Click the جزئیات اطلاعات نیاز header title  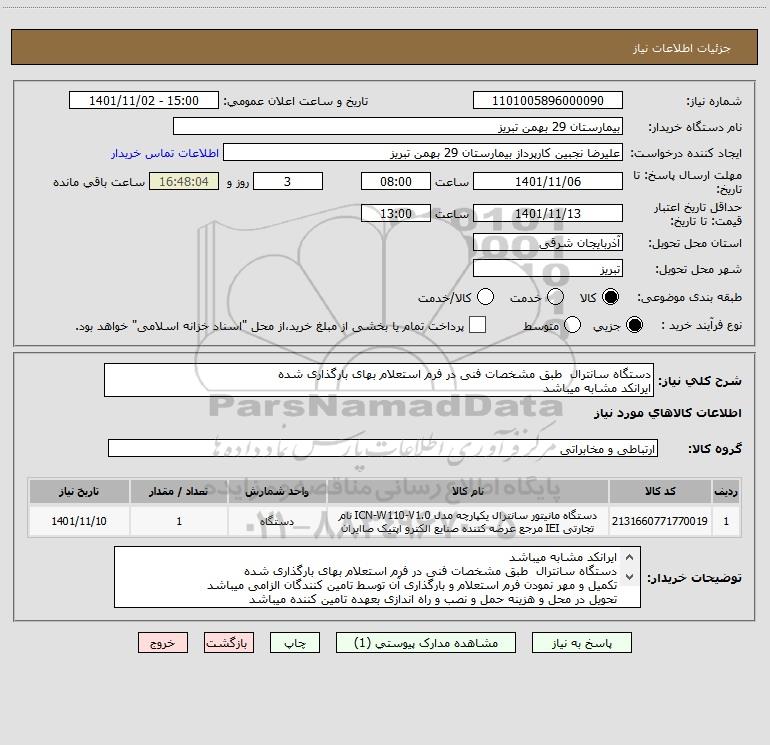pos(681,48)
